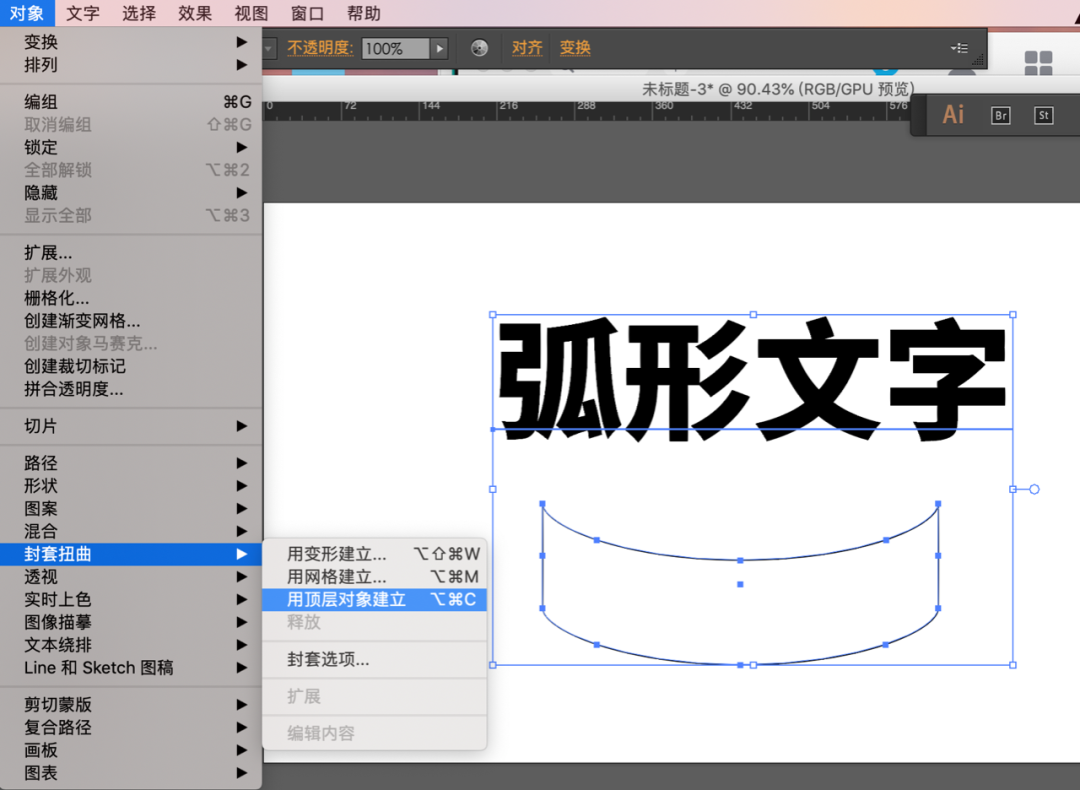The image size is (1080, 790).
Task: Click the recolor artwork globe icon
Action: pyautogui.click(x=479, y=48)
